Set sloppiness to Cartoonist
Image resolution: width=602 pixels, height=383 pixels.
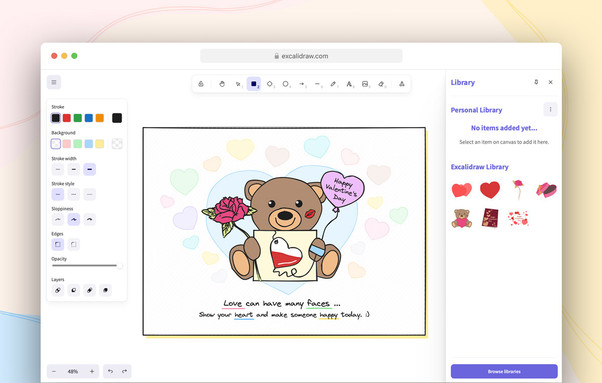coord(89,219)
